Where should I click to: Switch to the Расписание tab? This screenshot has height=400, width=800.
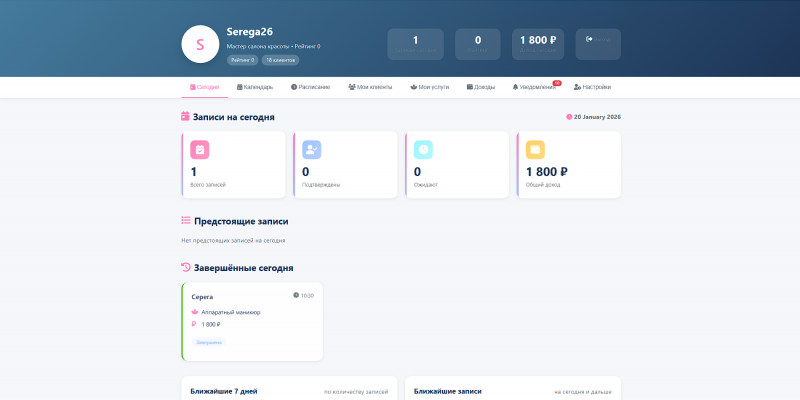(x=310, y=87)
